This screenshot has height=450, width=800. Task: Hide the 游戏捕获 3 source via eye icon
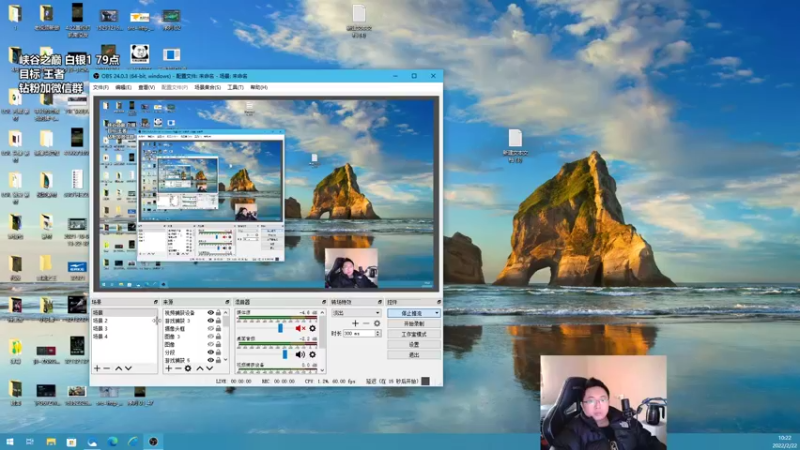pyautogui.click(x=210, y=320)
